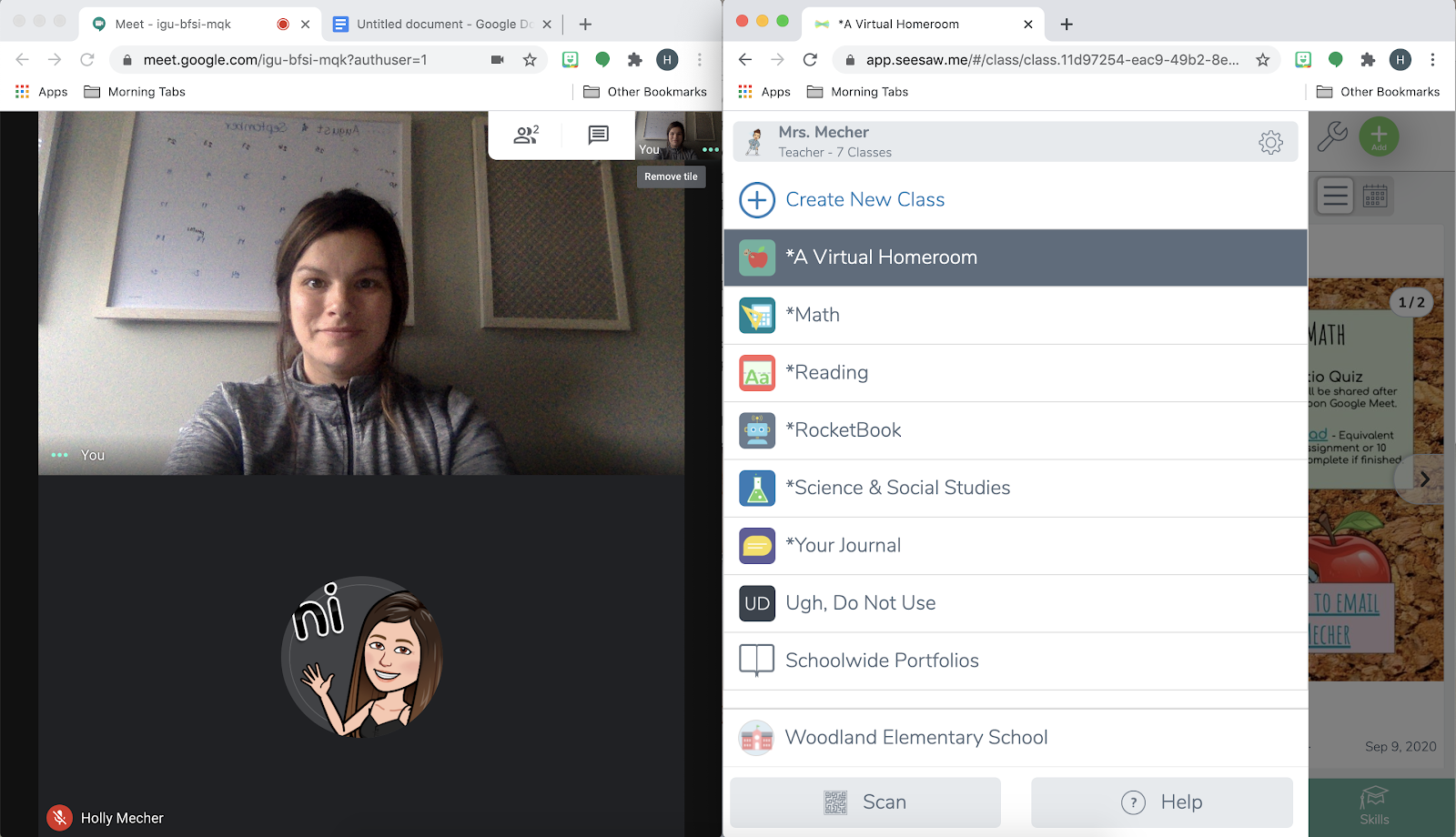
Task: Open the participants list in Meet
Action: click(x=526, y=136)
